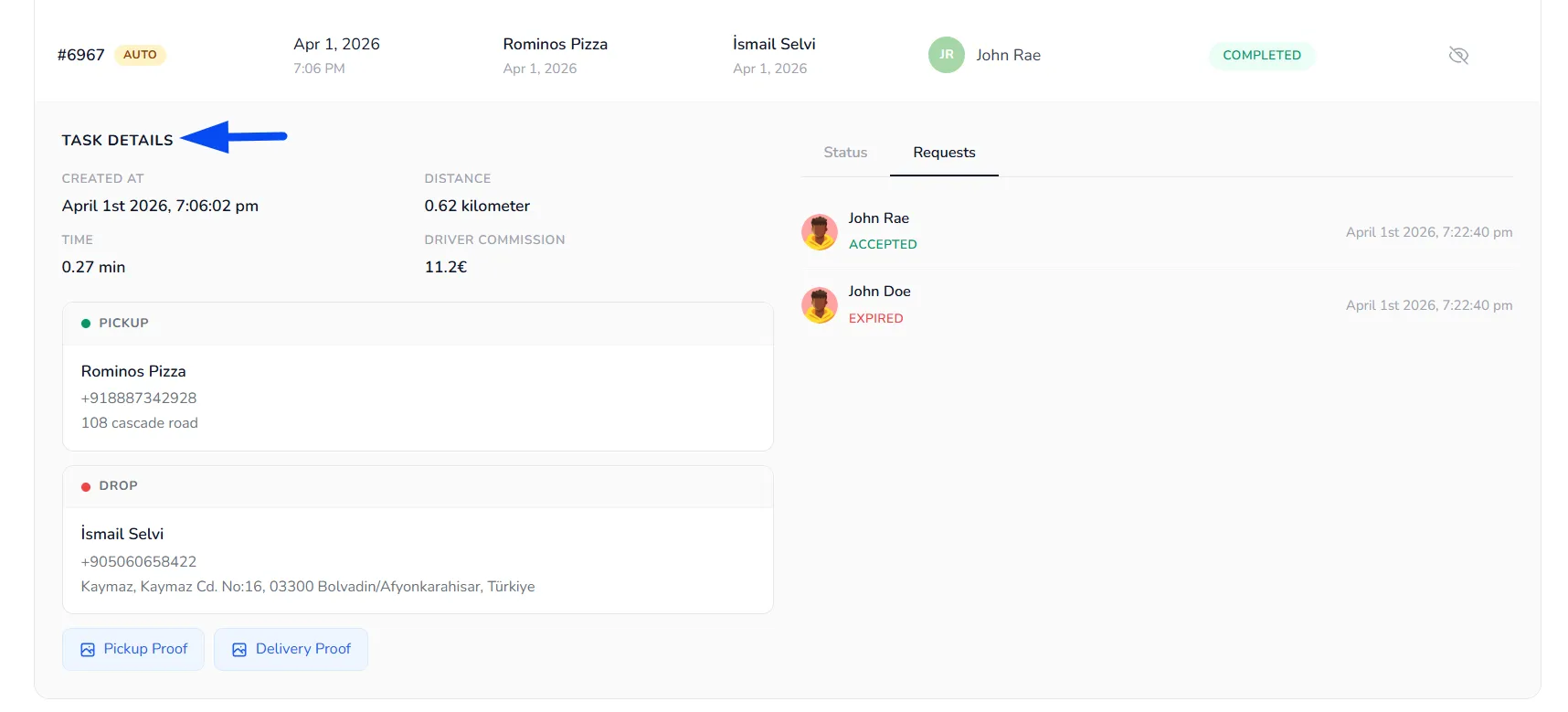Click Rominos Pizza in the task header row
The image size is (1568, 712).
[x=555, y=44]
